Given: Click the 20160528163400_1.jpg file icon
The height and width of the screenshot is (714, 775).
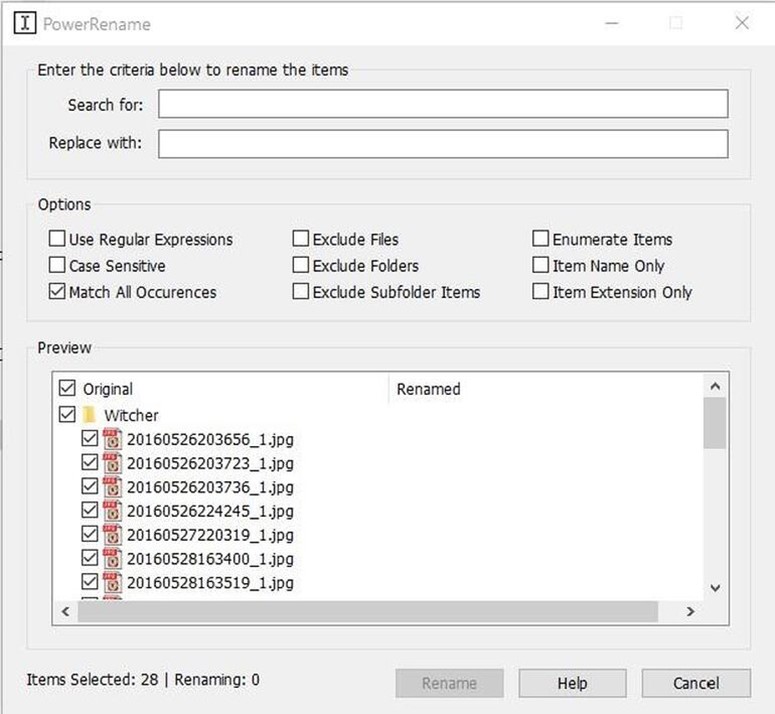Looking at the screenshot, I should [112, 558].
